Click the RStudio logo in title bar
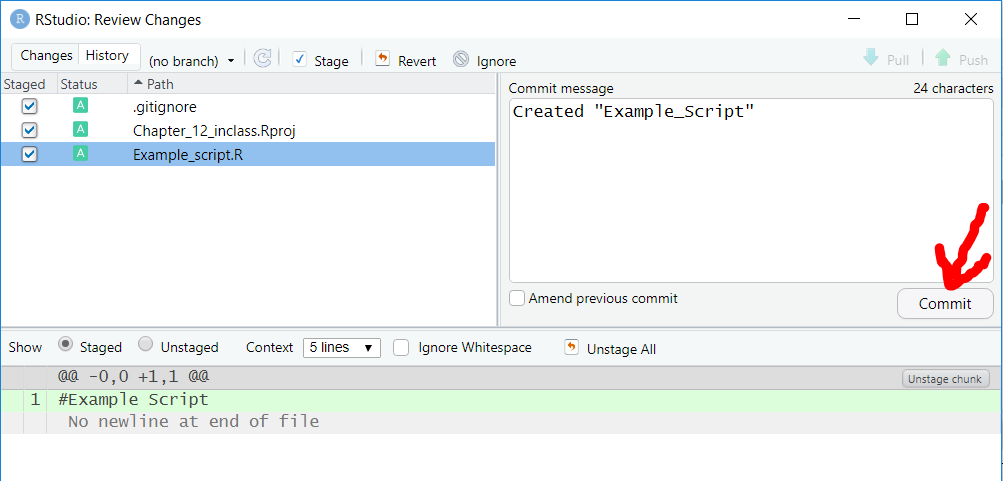The width and height of the screenshot is (1003, 481). coord(20,20)
